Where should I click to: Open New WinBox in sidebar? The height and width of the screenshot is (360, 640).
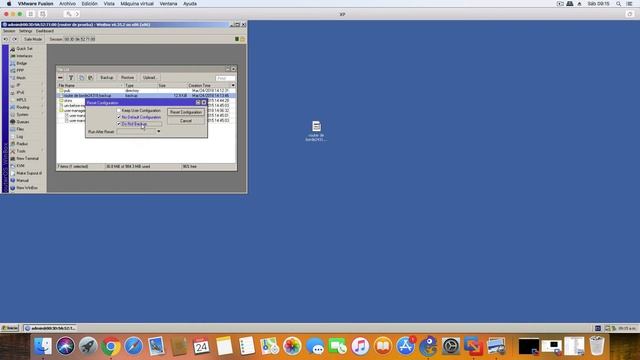[27, 188]
